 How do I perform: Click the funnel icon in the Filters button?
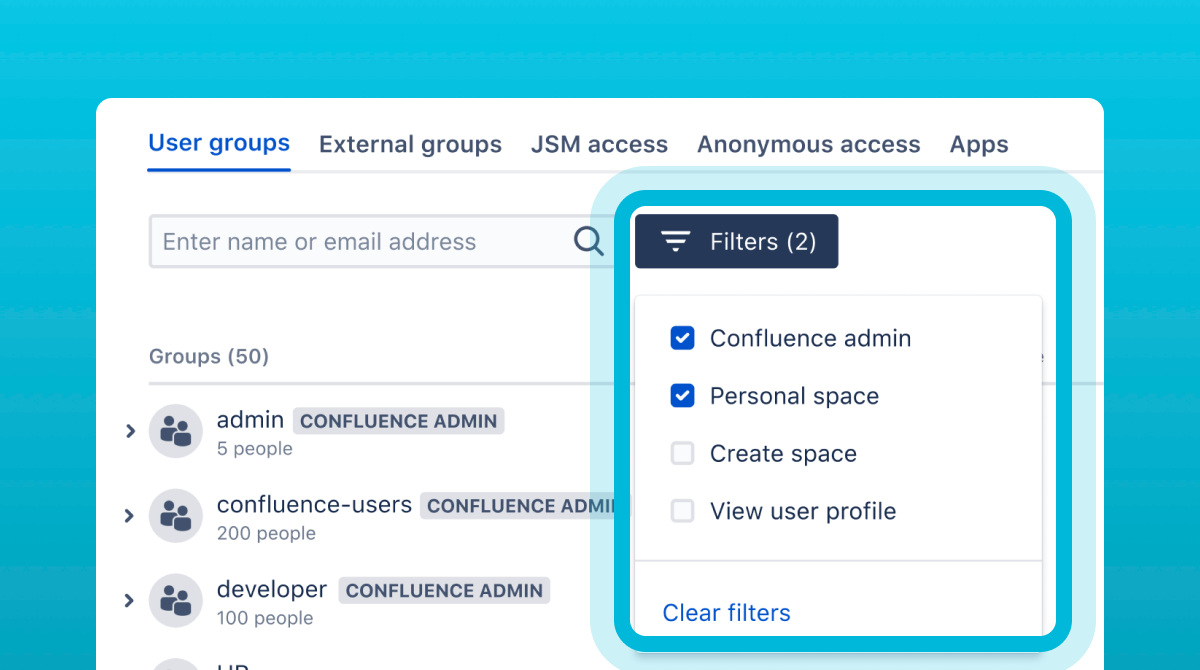pyautogui.click(x=675, y=241)
